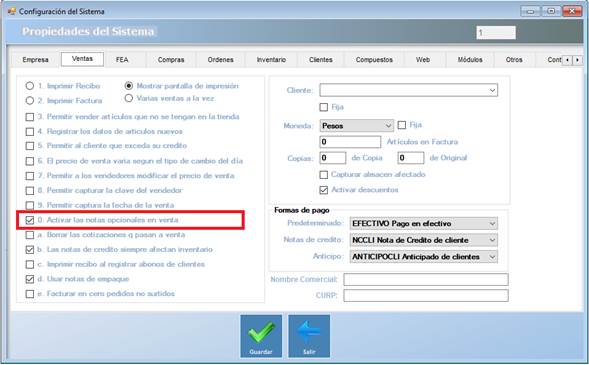Viewport: 589px width, 365px height.
Task: Check the Fija box beside Moneda
Action: point(402,125)
